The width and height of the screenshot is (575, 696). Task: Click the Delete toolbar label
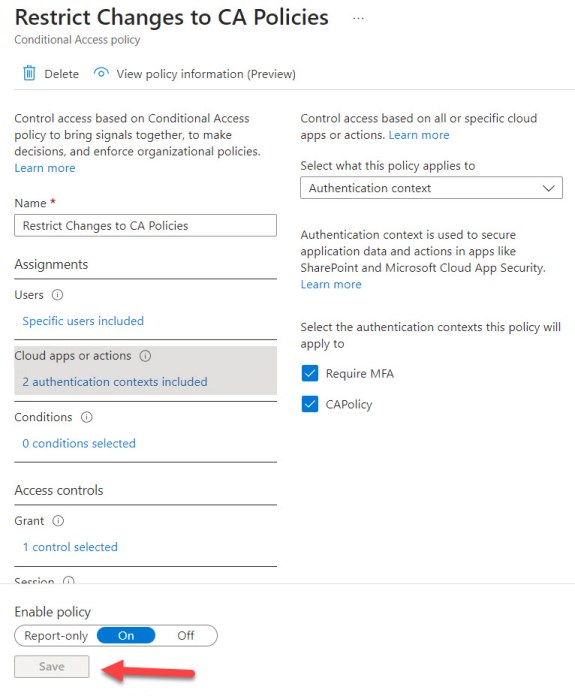tap(61, 74)
